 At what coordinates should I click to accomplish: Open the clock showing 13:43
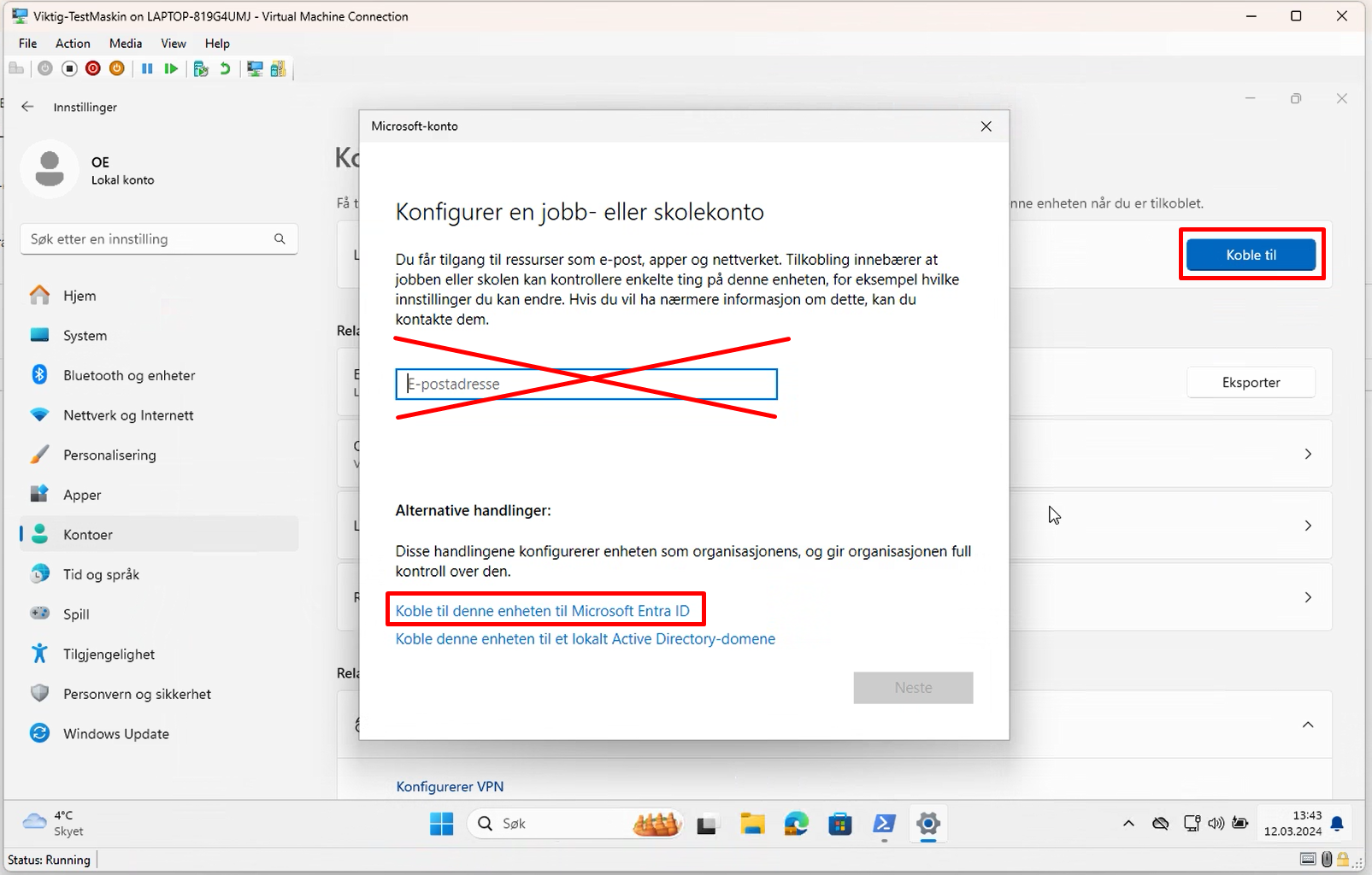[1293, 824]
